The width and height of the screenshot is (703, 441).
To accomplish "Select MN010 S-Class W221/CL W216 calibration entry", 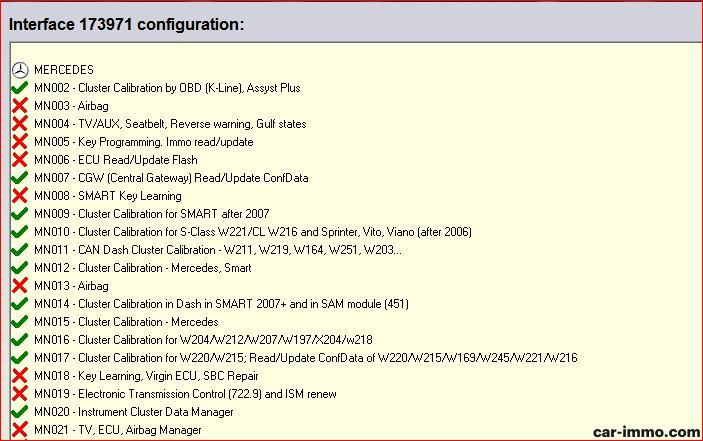I will [x=252, y=232].
